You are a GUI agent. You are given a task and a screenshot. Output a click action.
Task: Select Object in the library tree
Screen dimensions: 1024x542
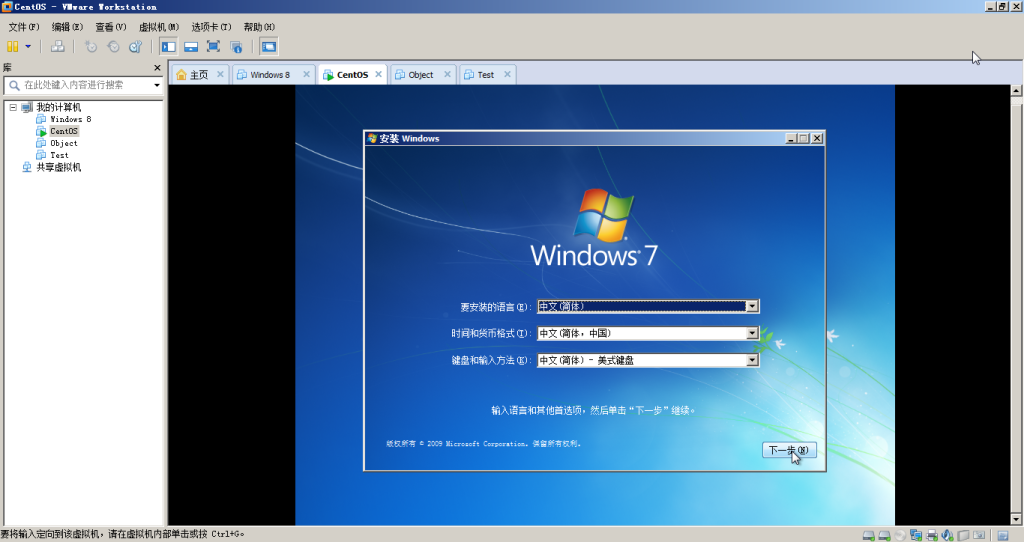coord(64,143)
